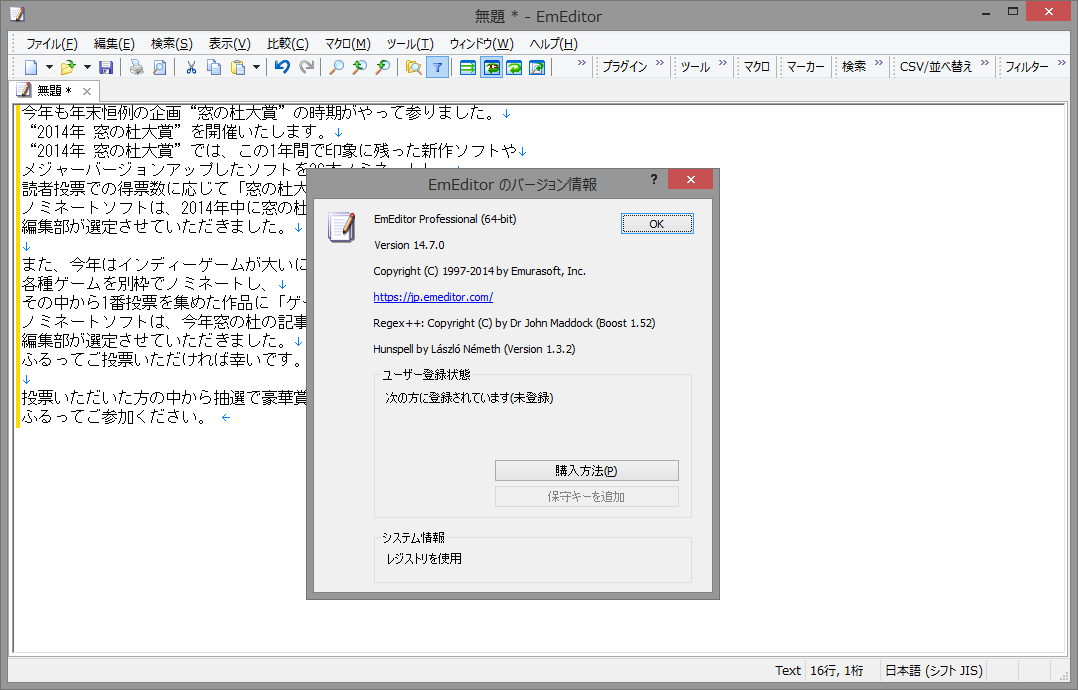Open the Find dialog via the magnifier icon

(335, 67)
